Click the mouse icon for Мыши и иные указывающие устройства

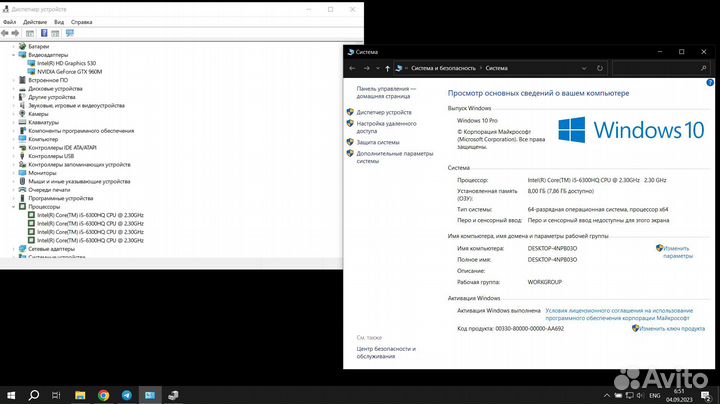point(22,181)
